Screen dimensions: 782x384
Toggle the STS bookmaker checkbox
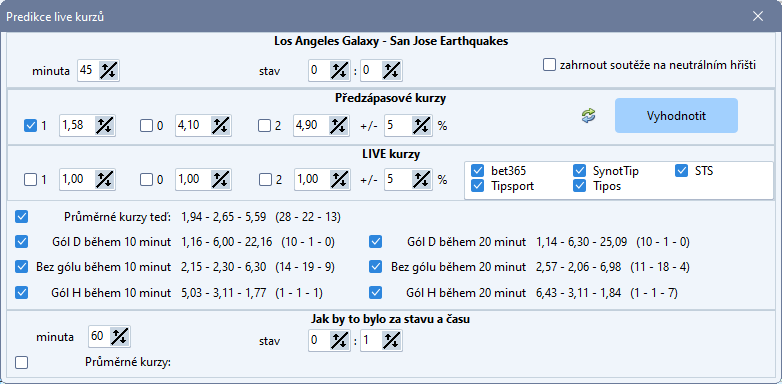(682, 171)
